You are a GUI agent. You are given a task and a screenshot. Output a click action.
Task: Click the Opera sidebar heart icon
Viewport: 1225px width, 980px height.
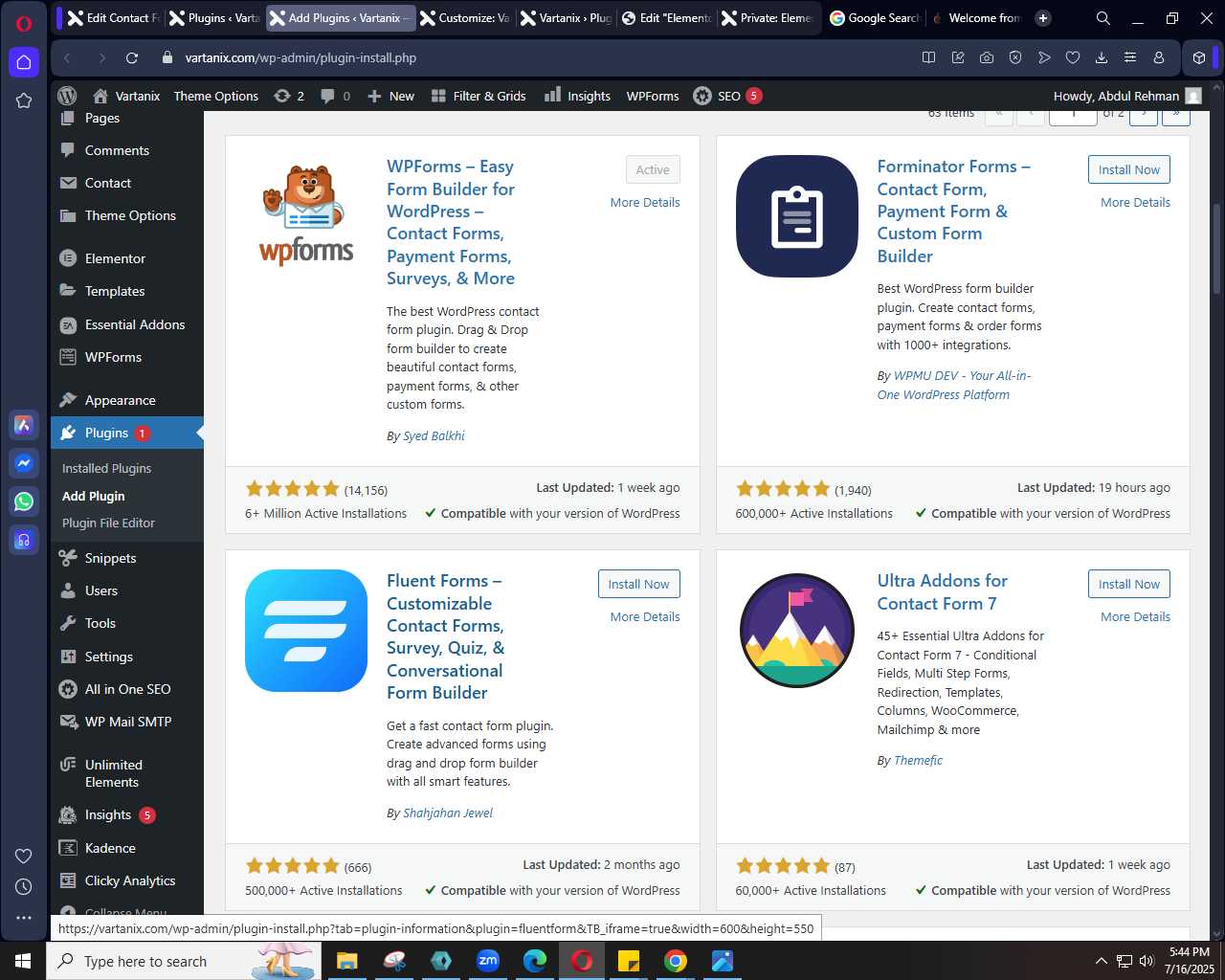point(24,856)
